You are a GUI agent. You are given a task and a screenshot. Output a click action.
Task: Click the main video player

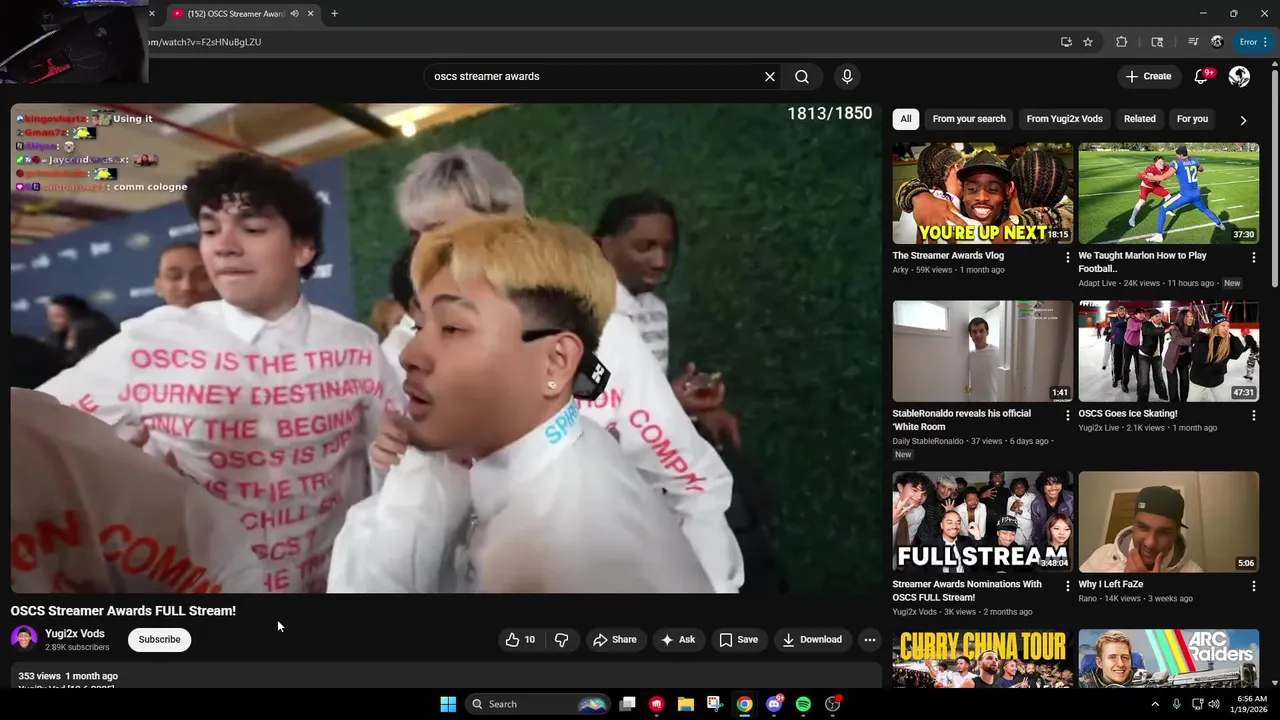pos(446,348)
